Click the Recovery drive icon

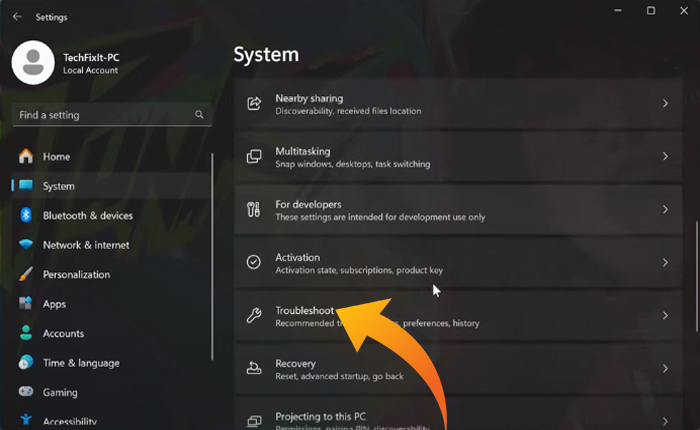(254, 369)
